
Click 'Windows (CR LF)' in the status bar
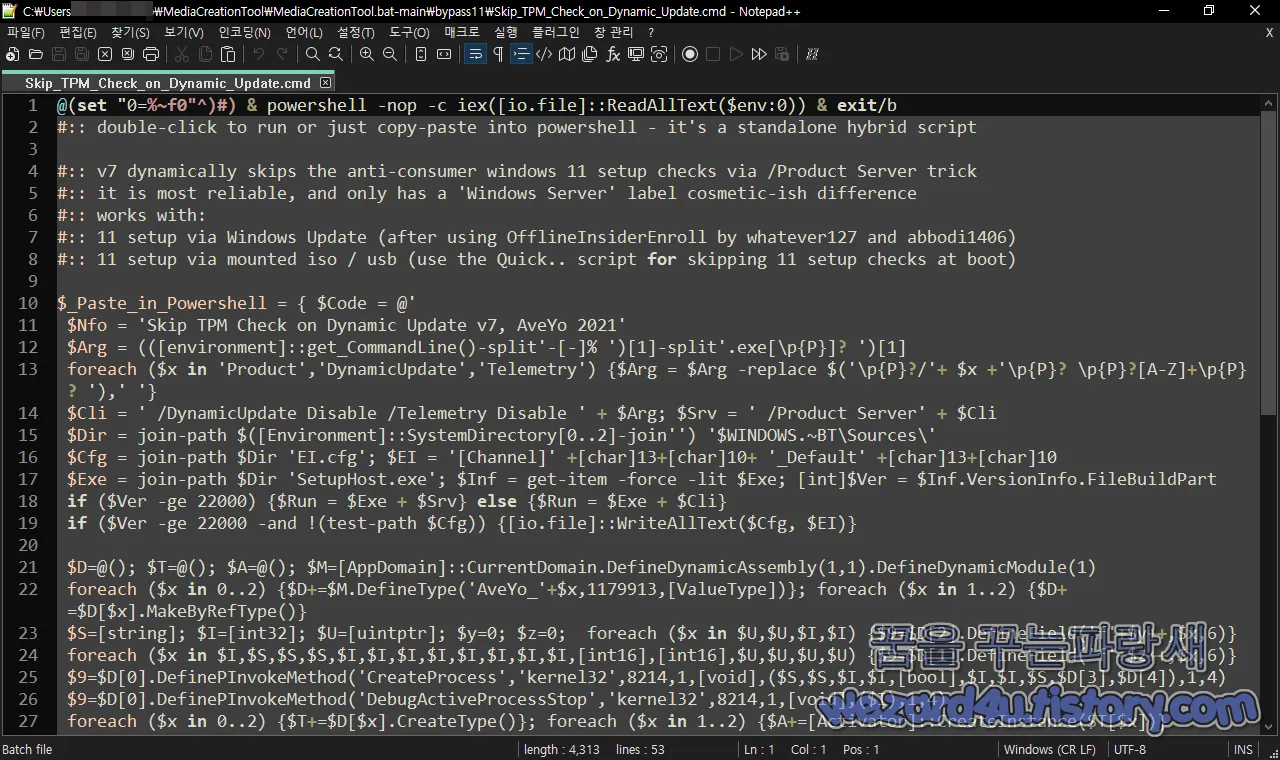[x=1050, y=749]
